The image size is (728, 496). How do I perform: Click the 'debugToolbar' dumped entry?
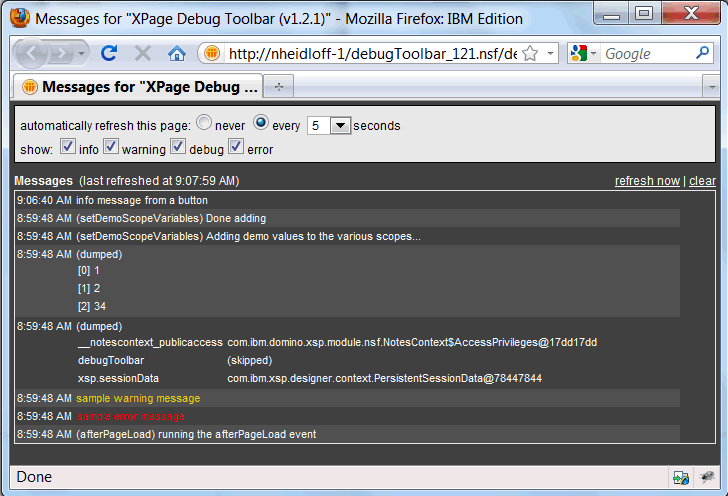111,360
